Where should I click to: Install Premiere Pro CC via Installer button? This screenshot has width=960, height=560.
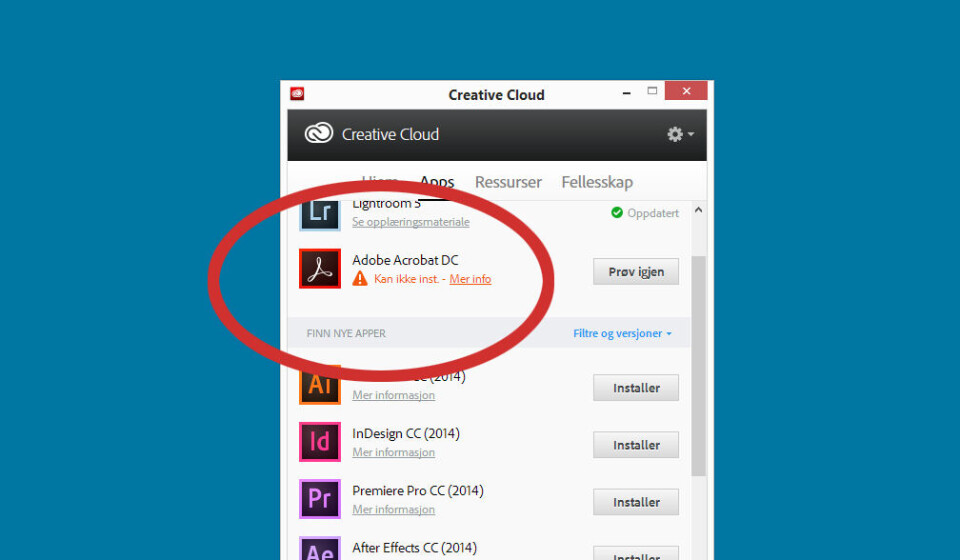point(636,502)
